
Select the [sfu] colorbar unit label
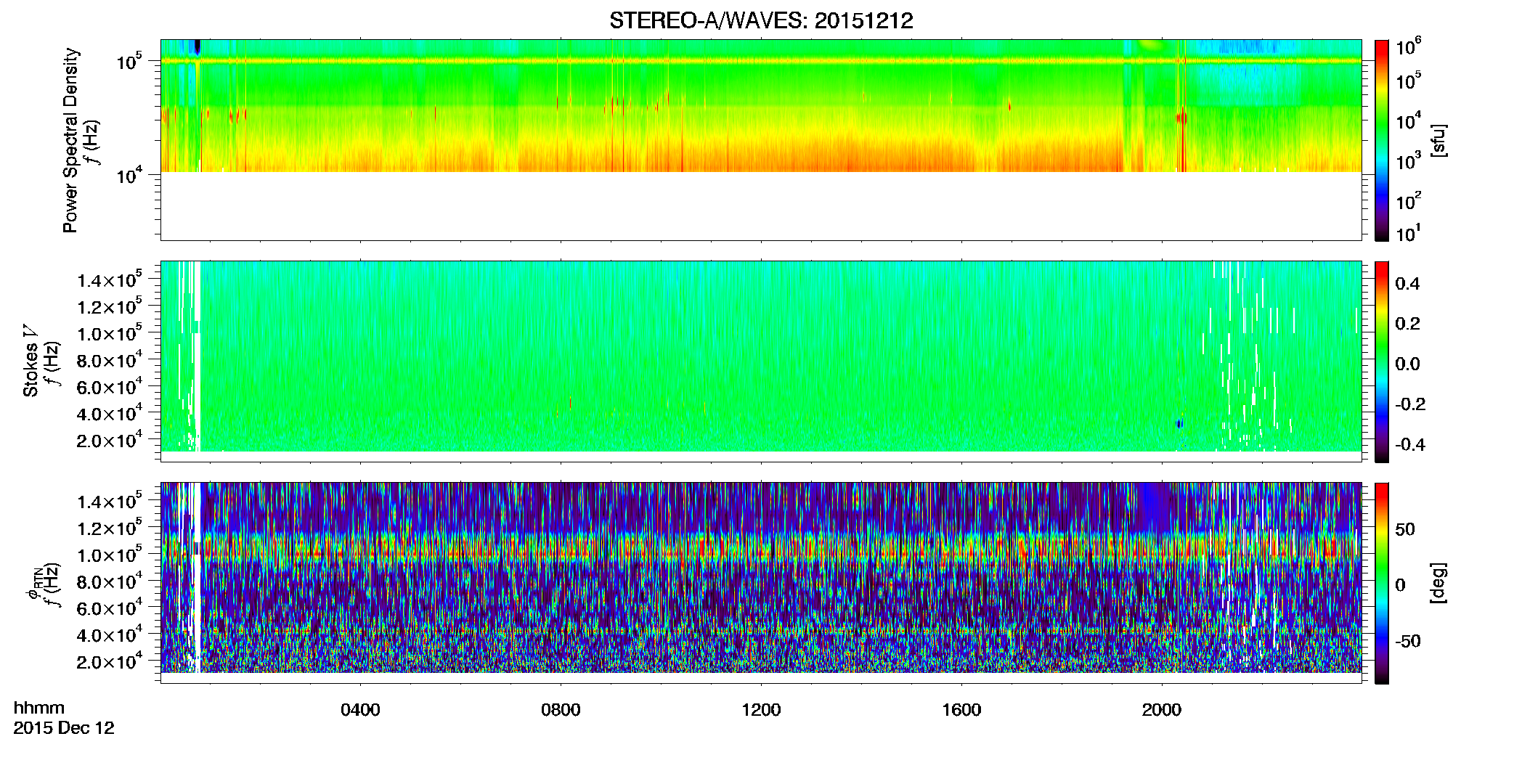point(1438,140)
